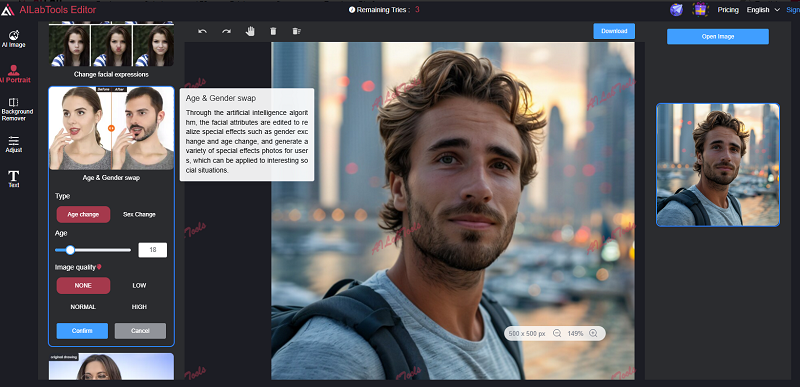Click the paper plane icon in header
The height and width of the screenshot is (387, 800).
click(x=677, y=10)
